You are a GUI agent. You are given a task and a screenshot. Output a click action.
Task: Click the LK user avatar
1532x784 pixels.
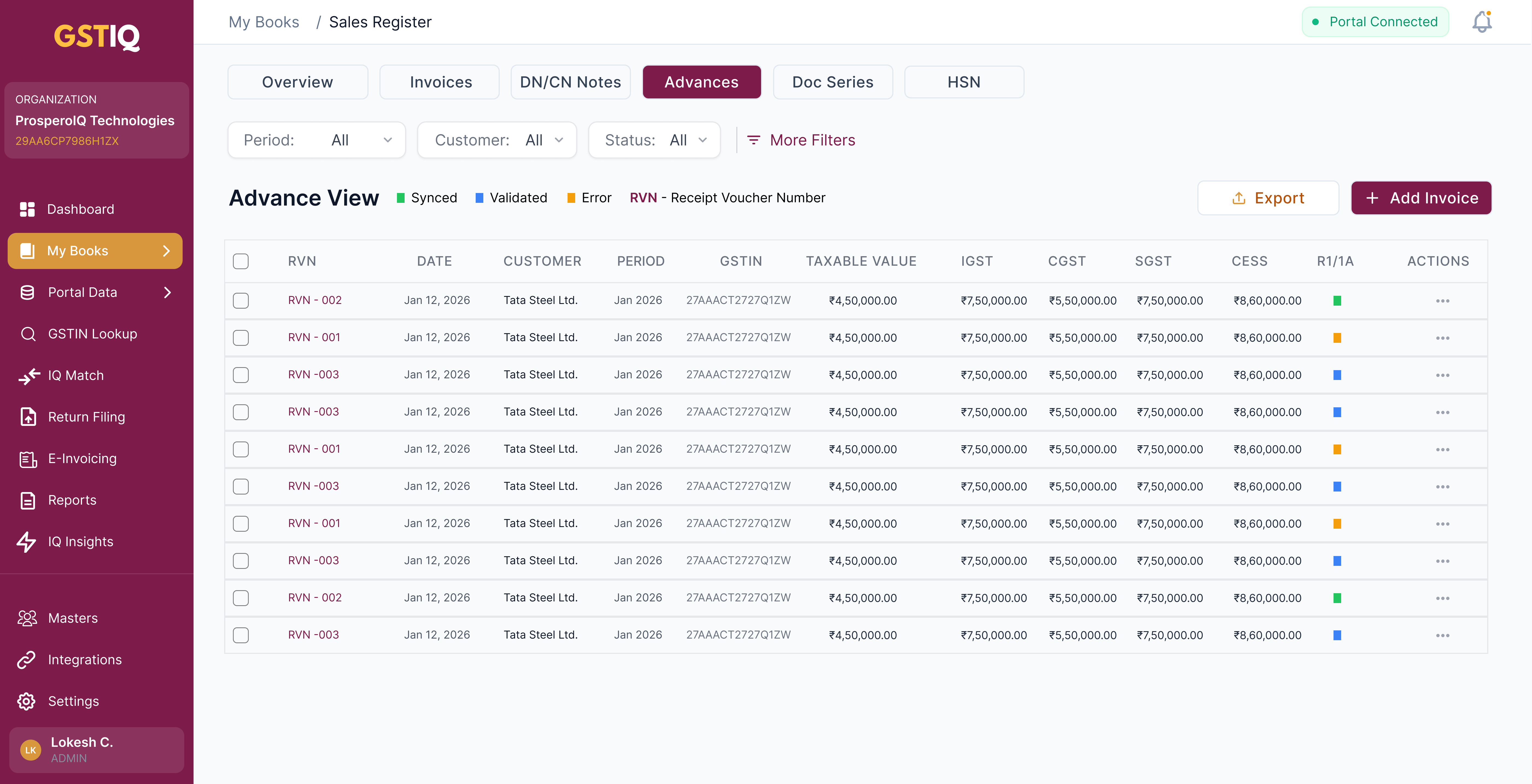tap(30, 750)
